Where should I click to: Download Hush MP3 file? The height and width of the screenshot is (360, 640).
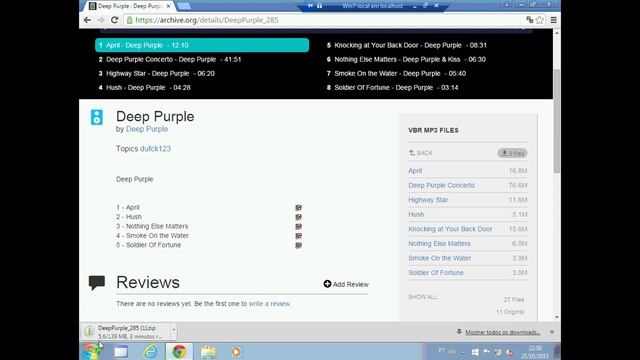tap(416, 215)
